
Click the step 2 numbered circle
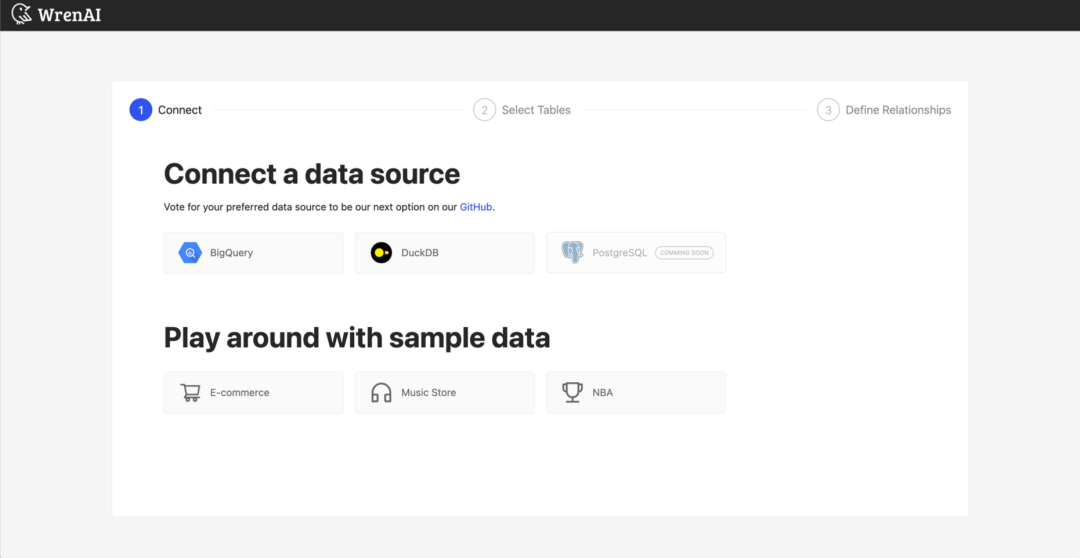[x=484, y=110]
